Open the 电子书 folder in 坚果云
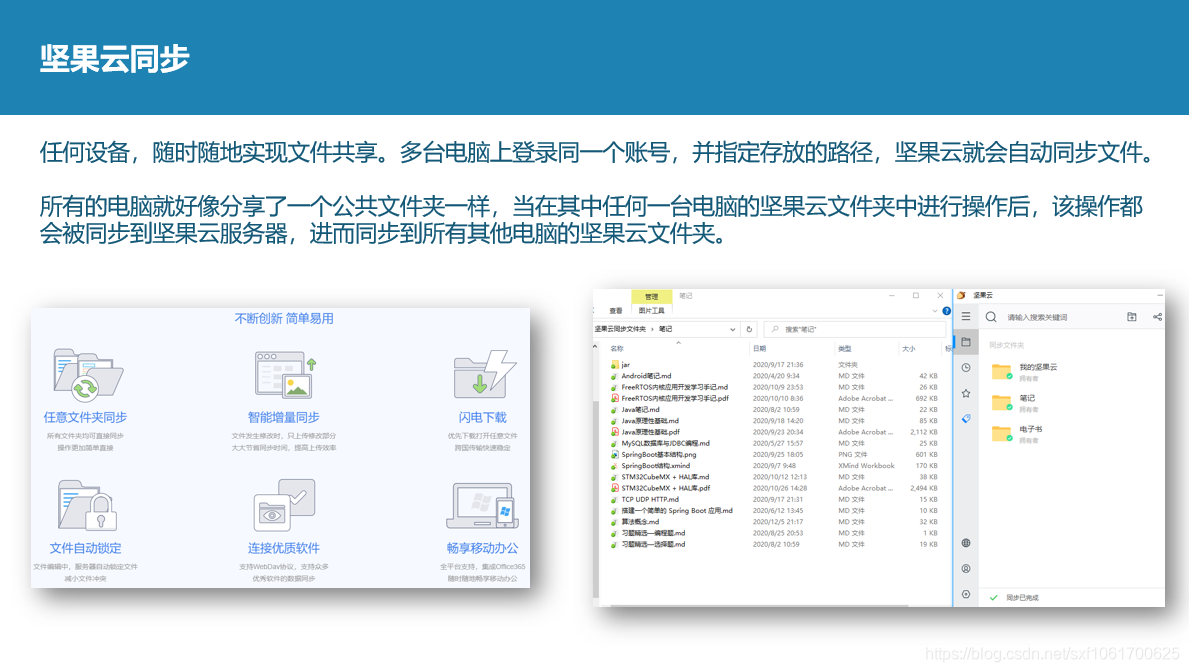Screen dimensions: 1189x672 pos(1018,434)
